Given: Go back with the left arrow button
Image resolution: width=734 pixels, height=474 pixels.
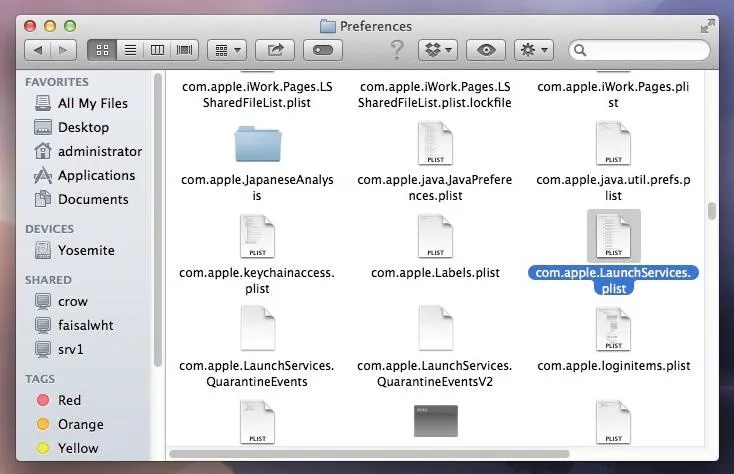Looking at the screenshot, I should tap(38, 50).
